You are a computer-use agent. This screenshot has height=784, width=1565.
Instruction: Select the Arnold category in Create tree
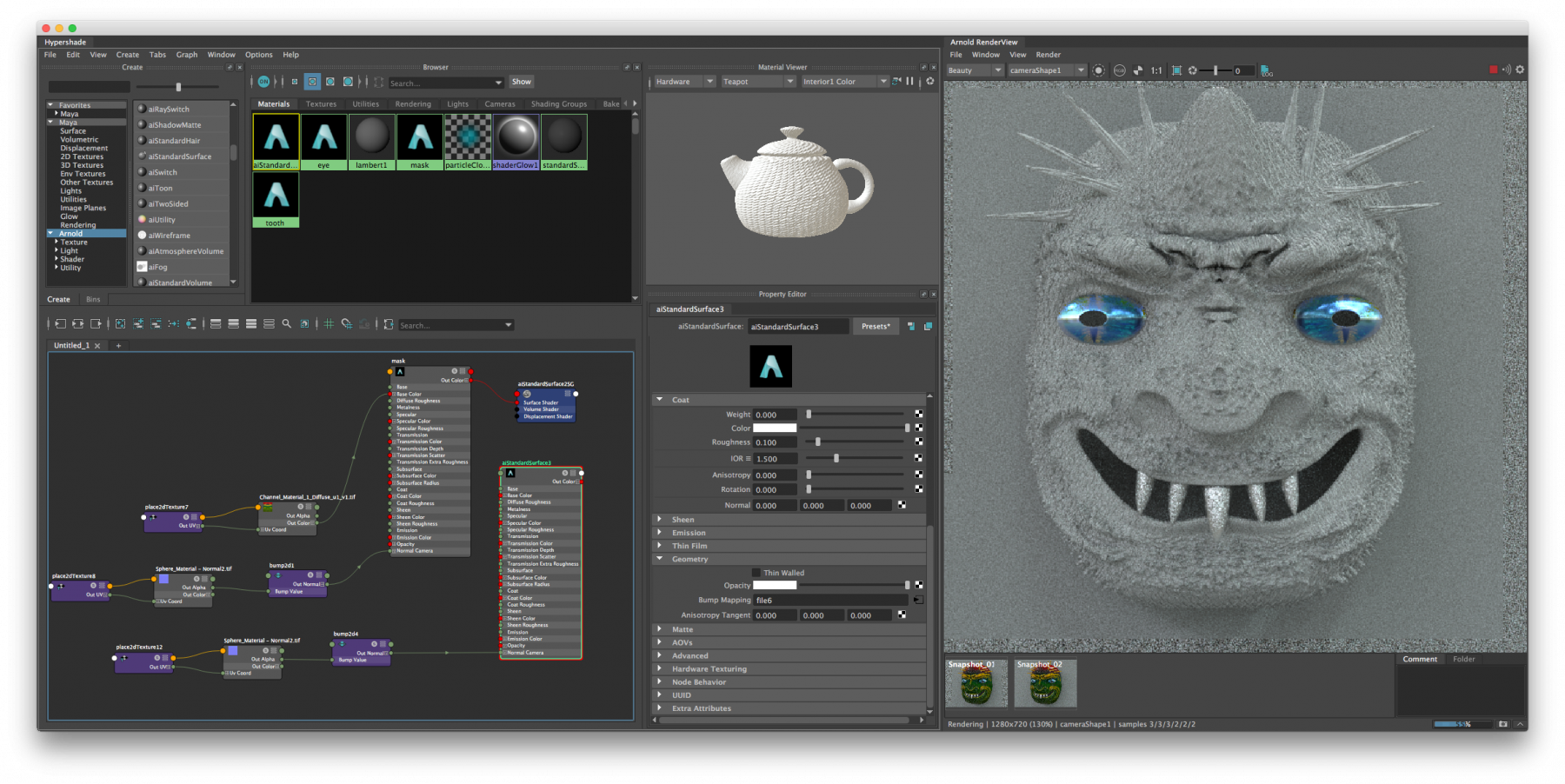[87, 234]
